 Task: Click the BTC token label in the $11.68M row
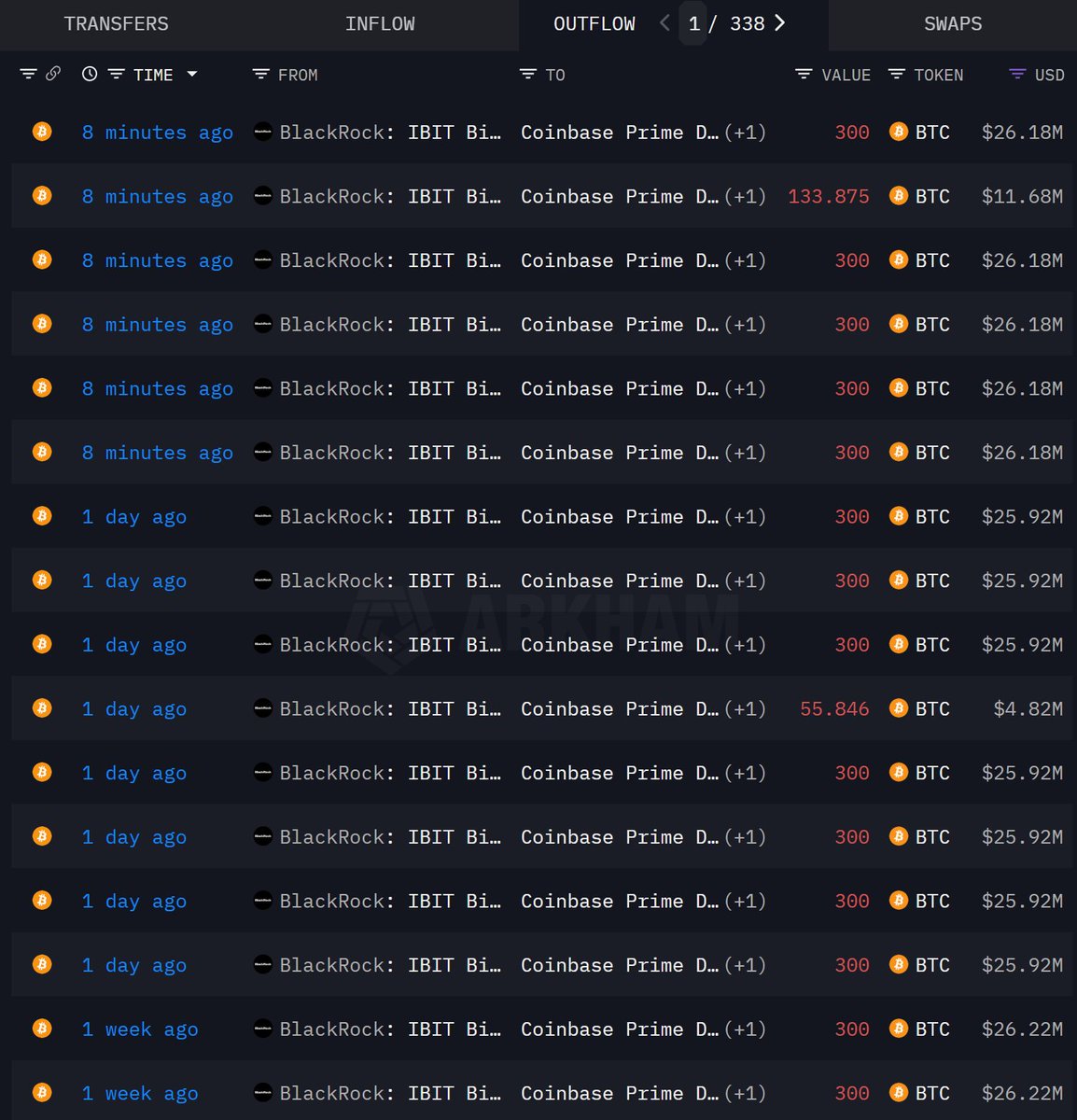pyautogui.click(x=932, y=197)
